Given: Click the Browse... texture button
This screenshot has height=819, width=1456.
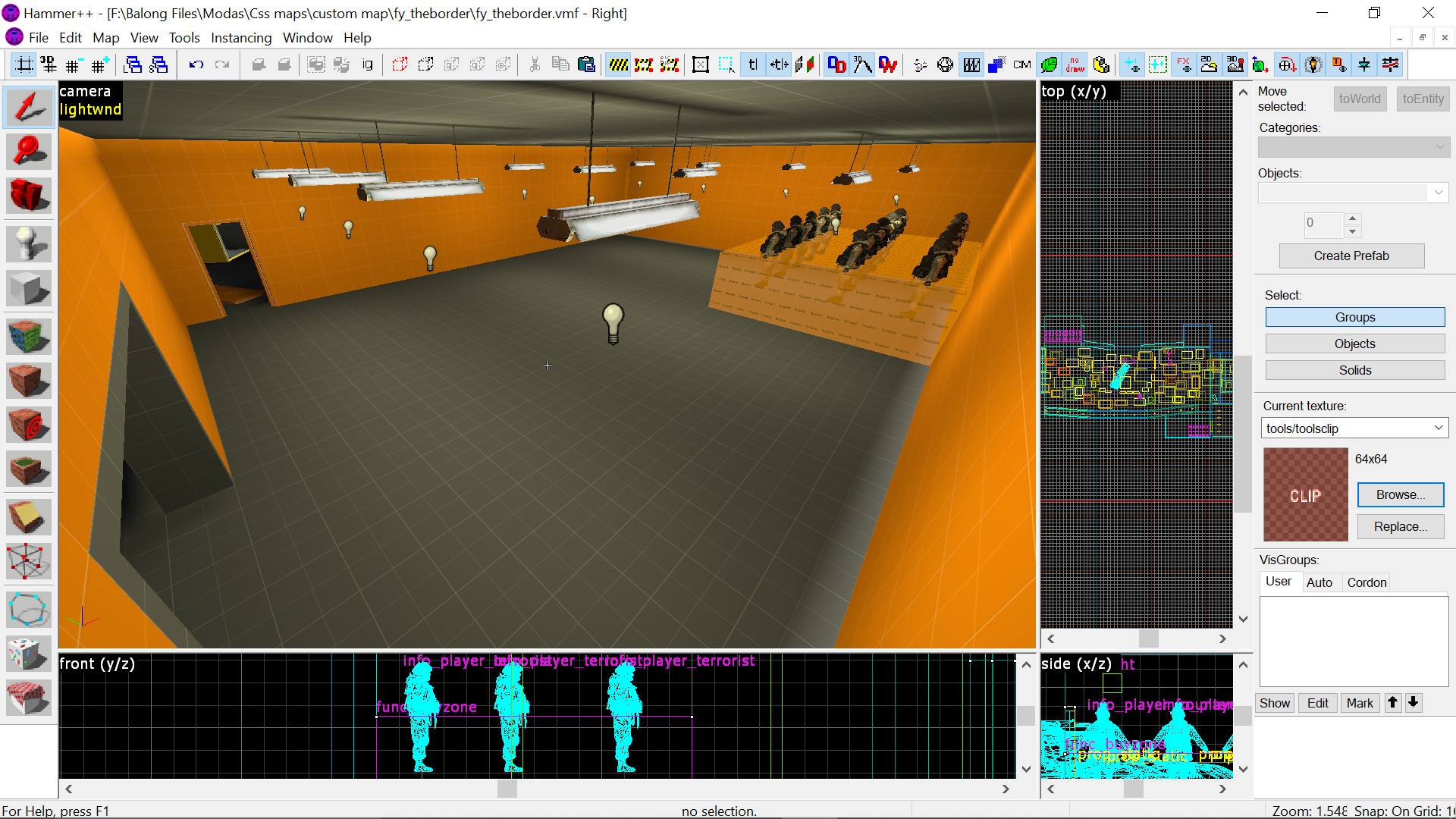Looking at the screenshot, I should pos(1400,494).
